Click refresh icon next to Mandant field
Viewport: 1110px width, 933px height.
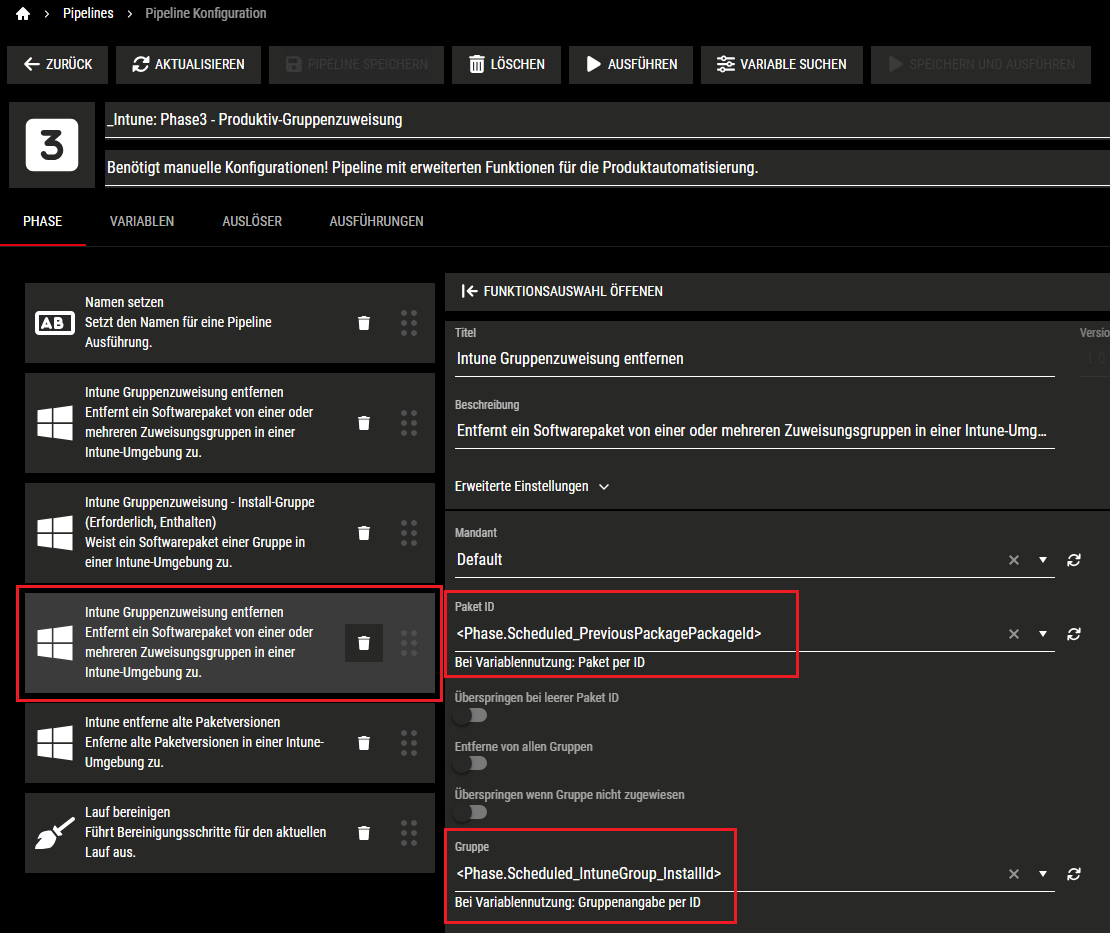click(1074, 560)
